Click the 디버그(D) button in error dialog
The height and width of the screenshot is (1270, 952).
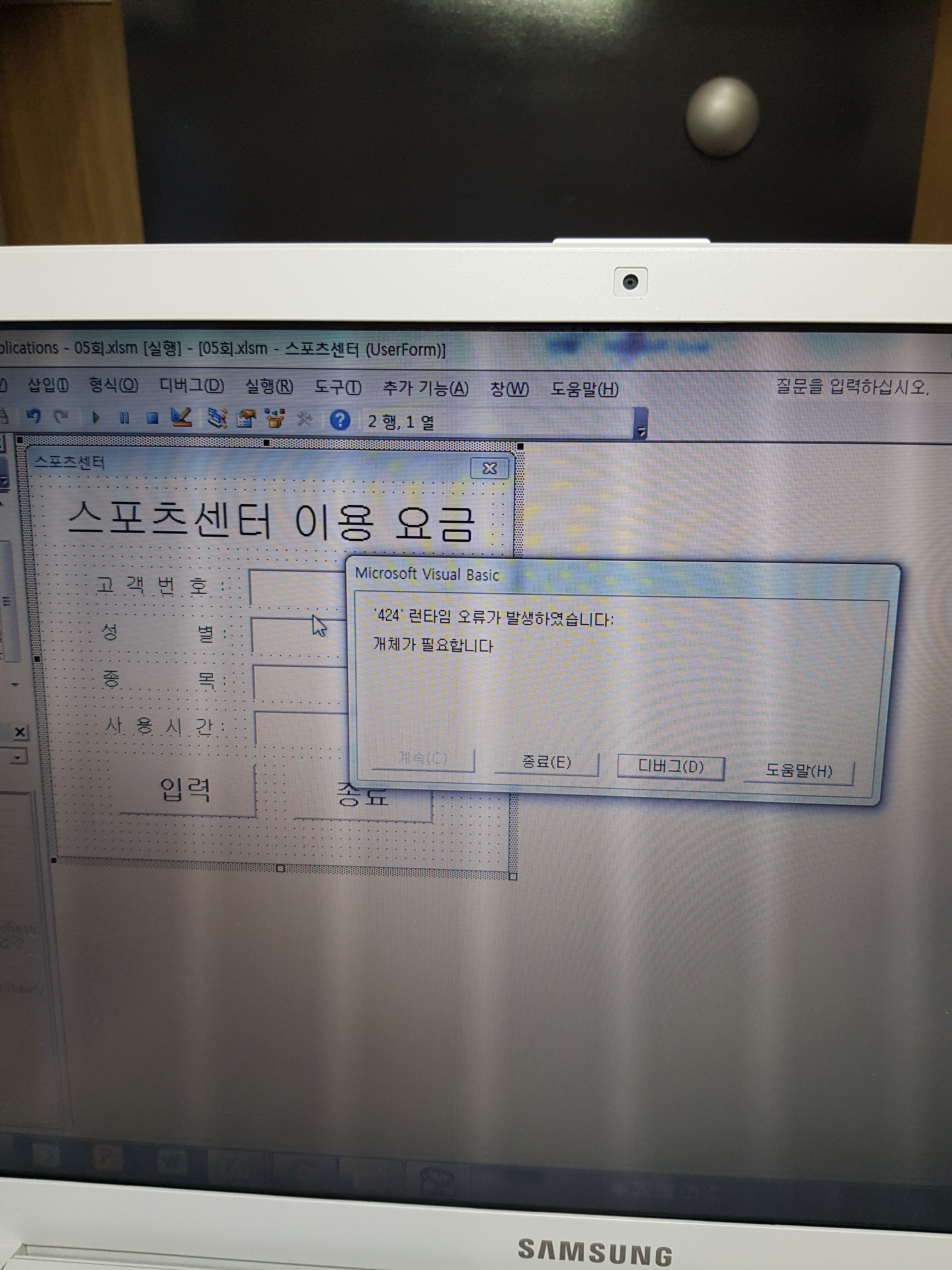click(670, 766)
